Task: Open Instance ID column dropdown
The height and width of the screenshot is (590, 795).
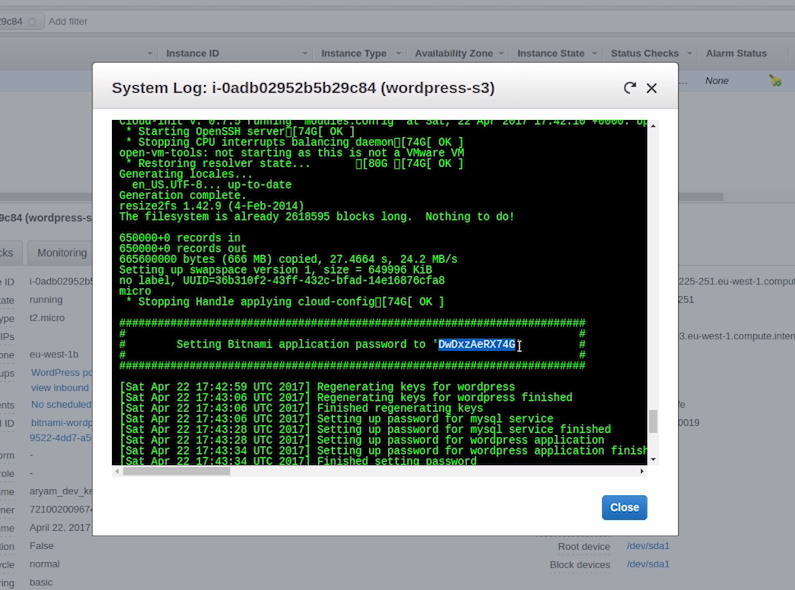Action: tap(305, 53)
